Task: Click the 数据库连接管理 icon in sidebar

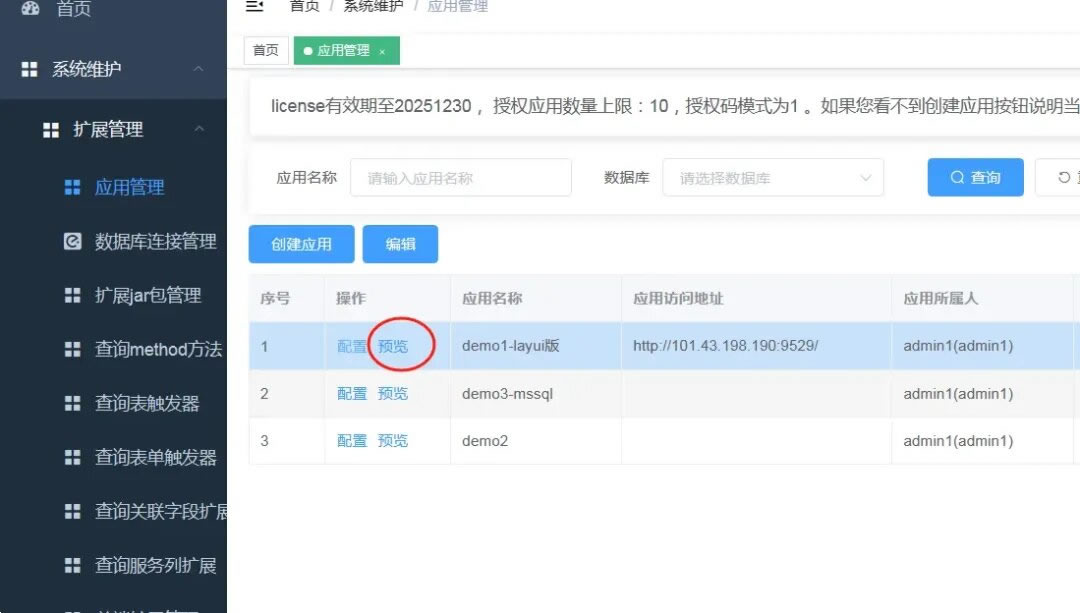Action: click(72, 241)
